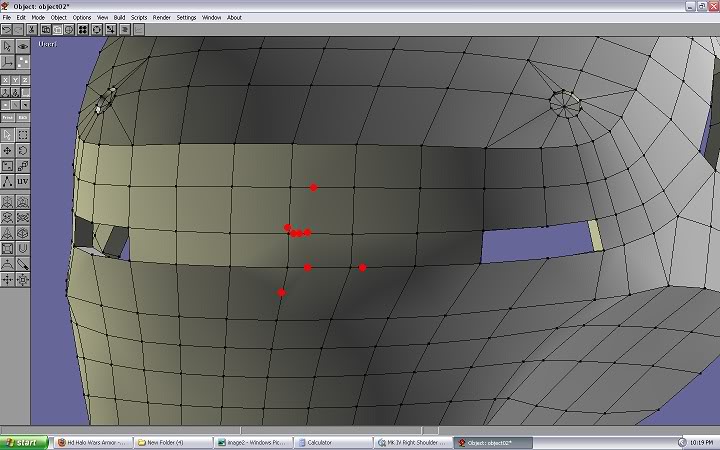Image resolution: width=720 pixels, height=450 pixels.
Task: Switch to New Folder (4) taskbar window
Action: pos(173,443)
